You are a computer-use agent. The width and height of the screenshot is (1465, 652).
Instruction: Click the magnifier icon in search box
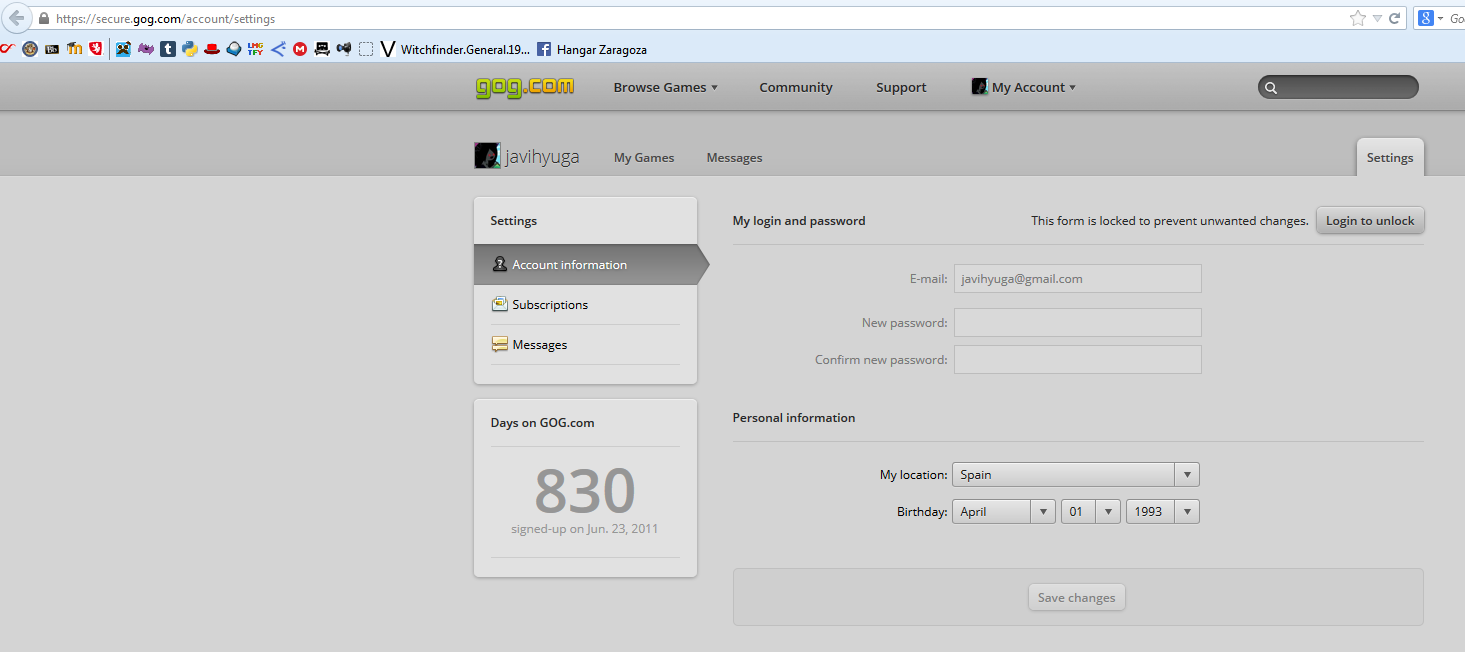[1271, 88]
